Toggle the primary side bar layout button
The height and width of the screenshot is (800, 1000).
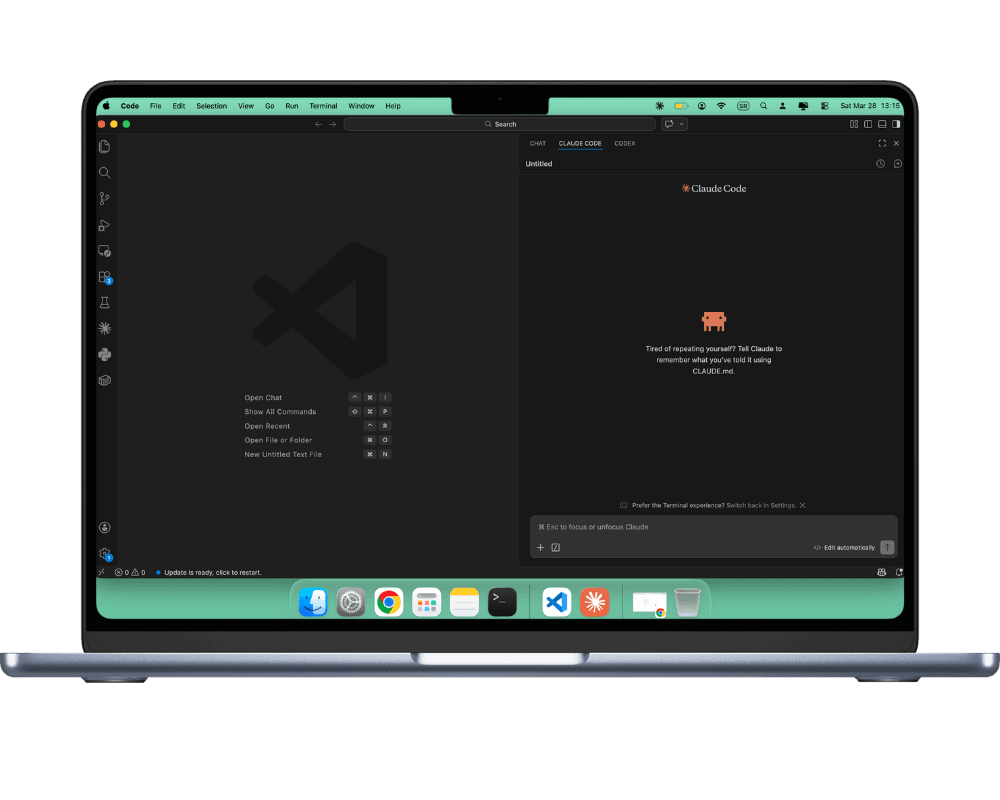pos(868,124)
